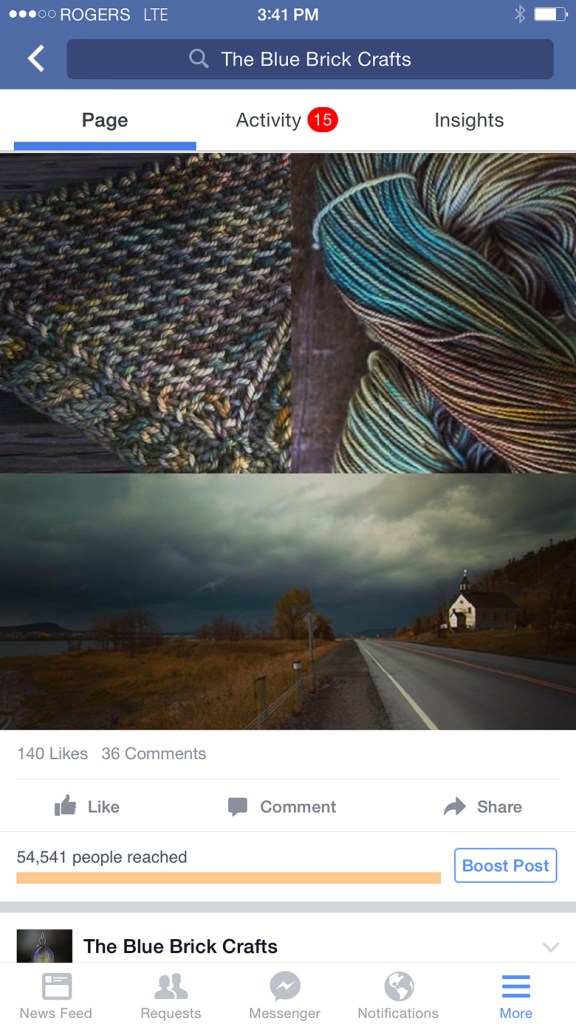Click the orange people reached bar
Screen dimensions: 576x1024
click(x=229, y=878)
